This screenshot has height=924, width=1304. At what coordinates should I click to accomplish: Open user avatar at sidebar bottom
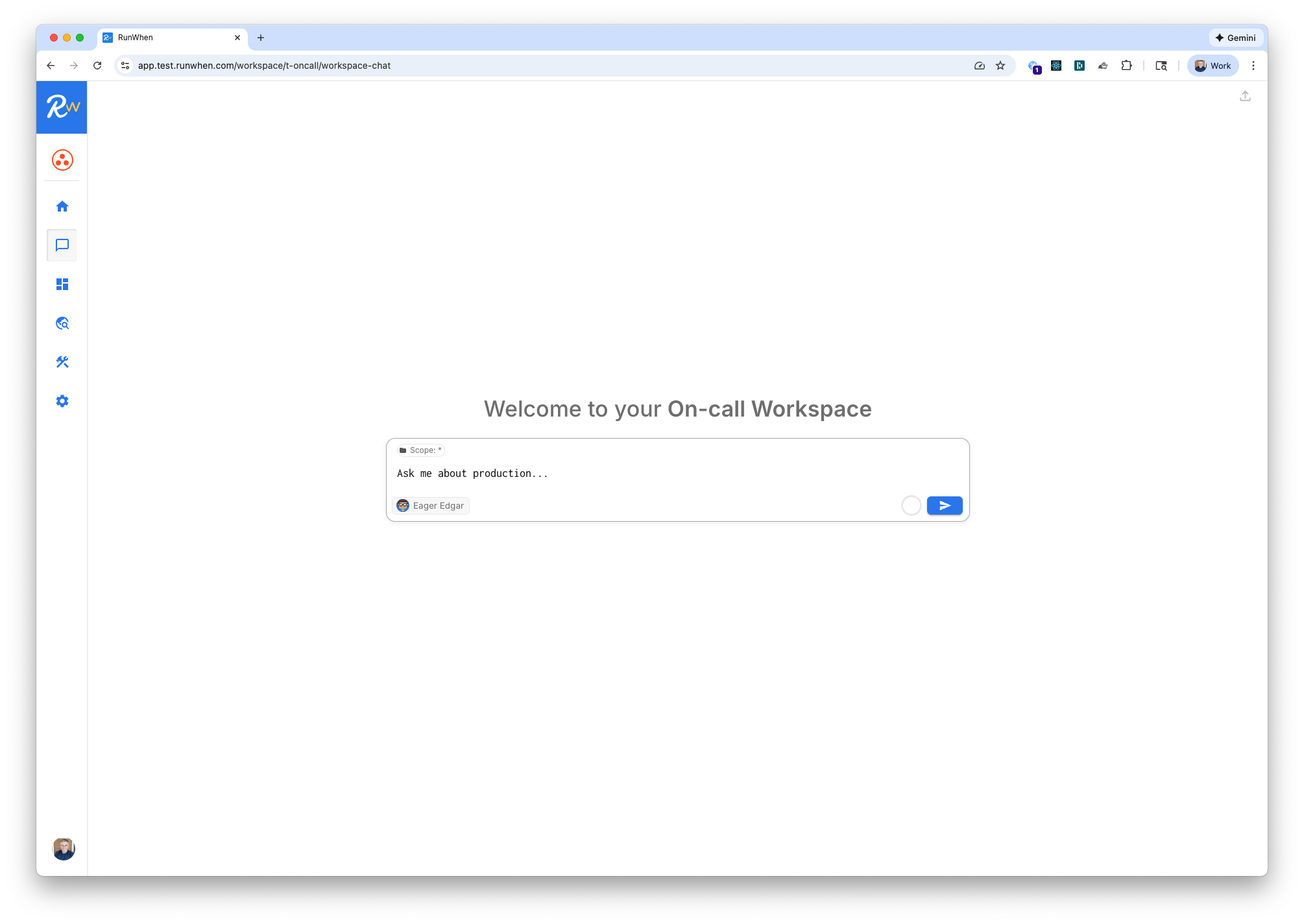(x=63, y=849)
